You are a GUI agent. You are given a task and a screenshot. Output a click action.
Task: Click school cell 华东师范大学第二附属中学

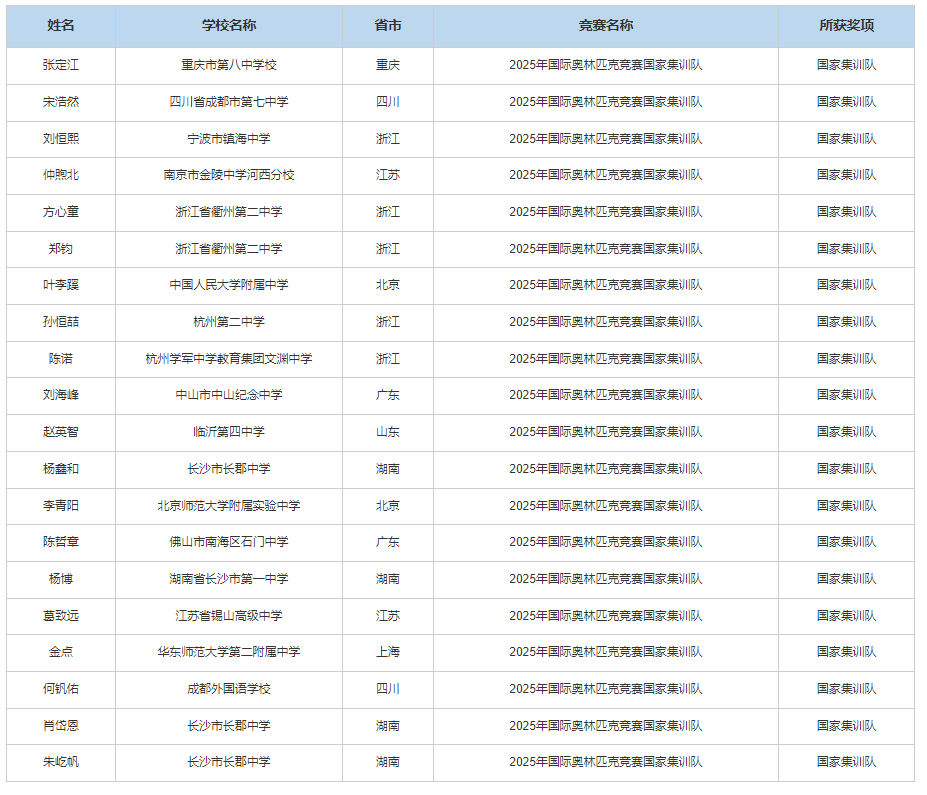(229, 652)
